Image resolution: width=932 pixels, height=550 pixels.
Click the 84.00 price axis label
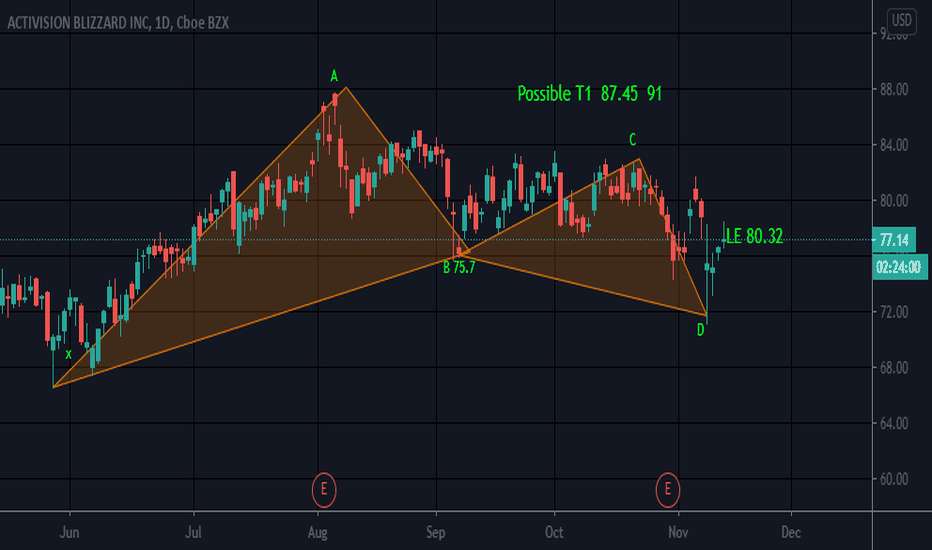click(x=894, y=145)
